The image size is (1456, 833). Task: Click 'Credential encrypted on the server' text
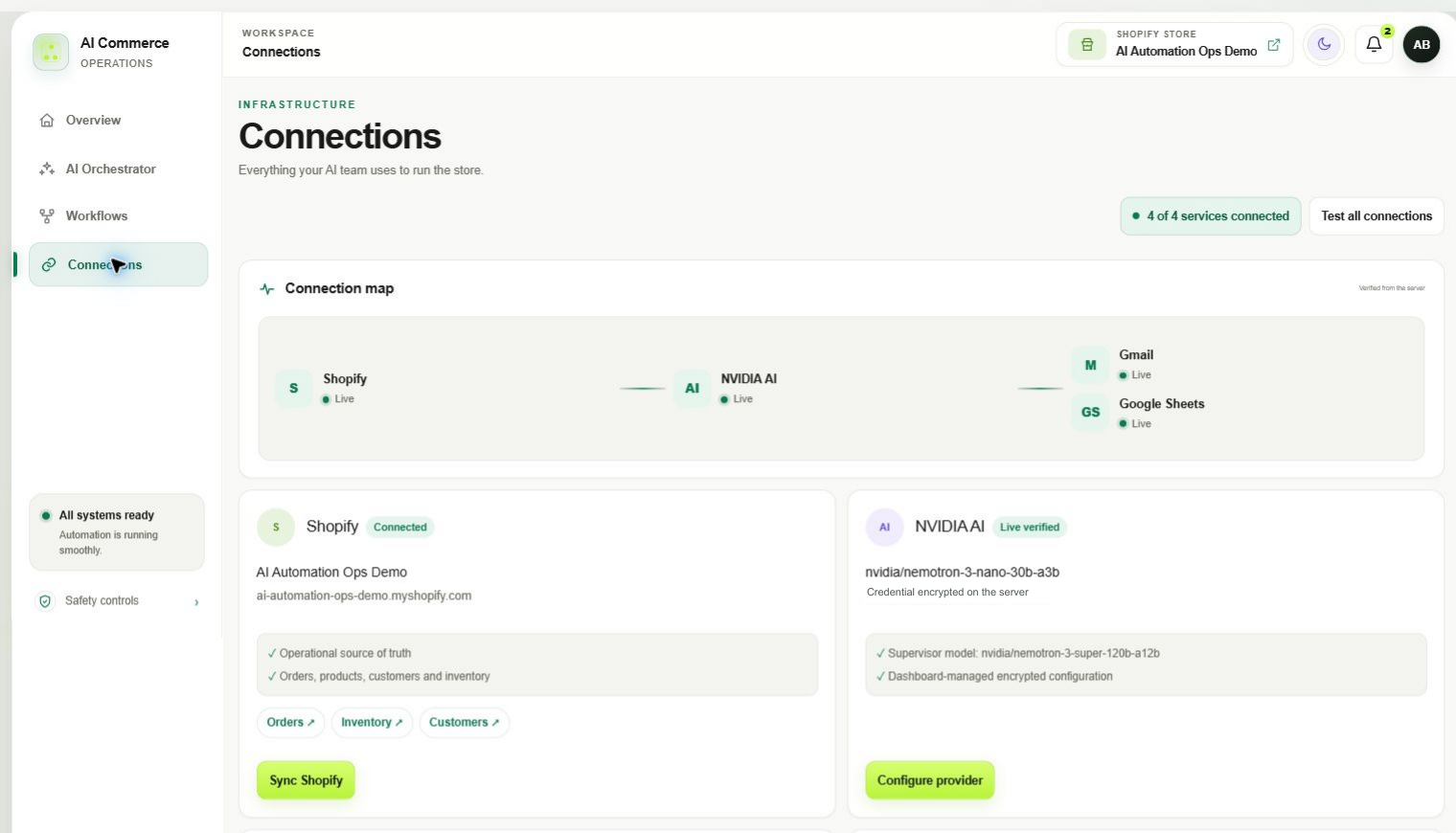coord(947,593)
